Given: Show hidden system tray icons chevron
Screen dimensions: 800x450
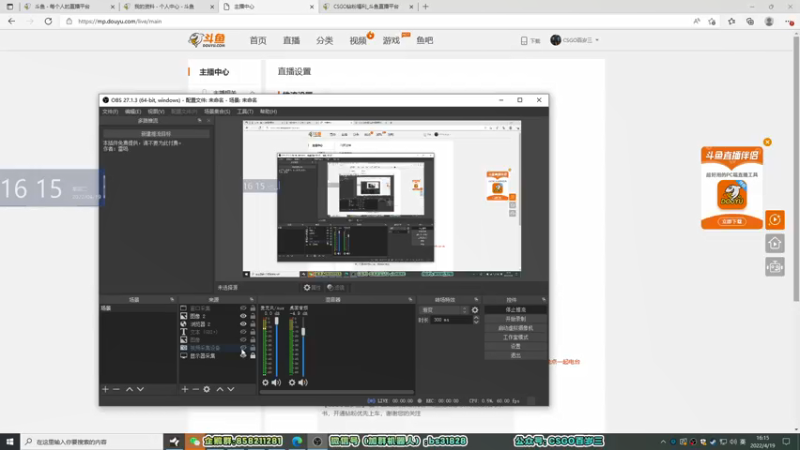Looking at the screenshot, I should (663, 442).
